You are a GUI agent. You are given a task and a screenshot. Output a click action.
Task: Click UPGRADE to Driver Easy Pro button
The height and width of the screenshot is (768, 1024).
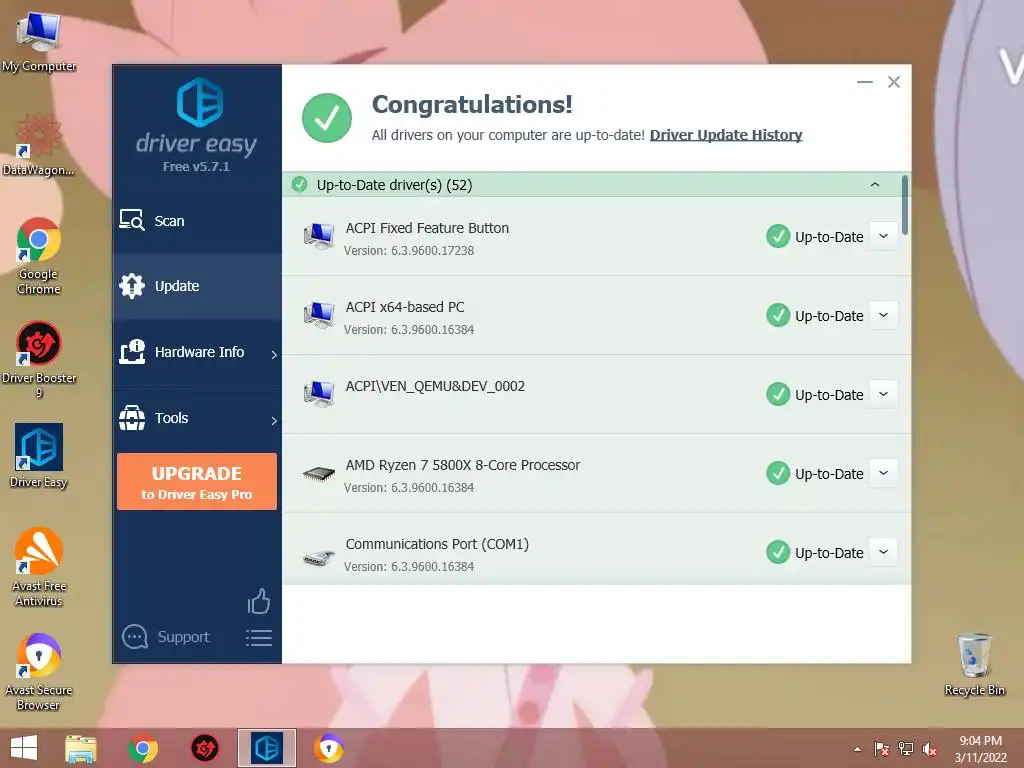[197, 481]
